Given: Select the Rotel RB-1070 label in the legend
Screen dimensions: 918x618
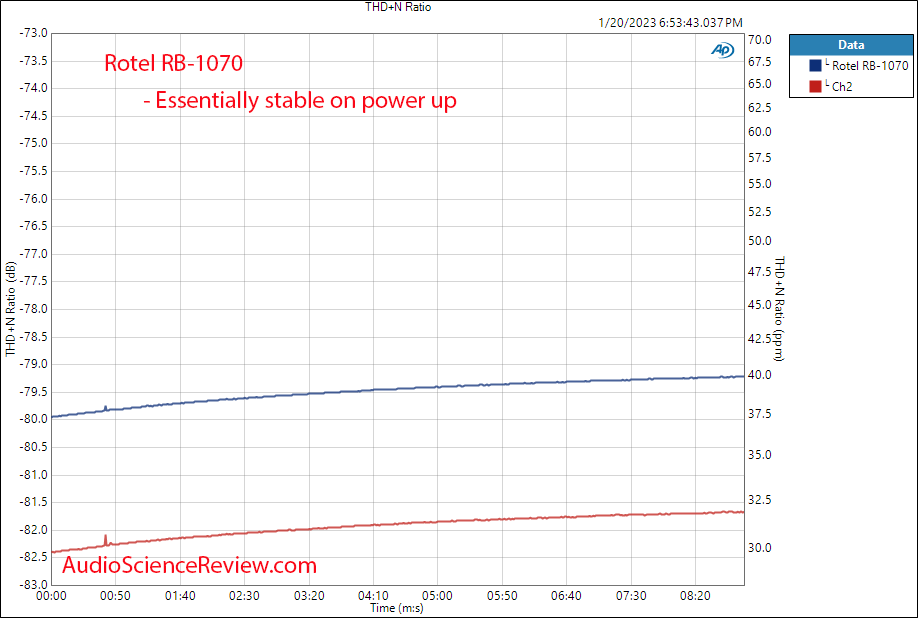Looking at the screenshot, I should [870, 66].
